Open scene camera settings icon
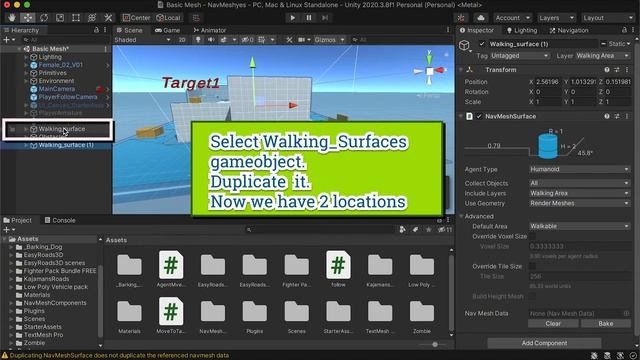The image size is (640, 360). pos(302,40)
